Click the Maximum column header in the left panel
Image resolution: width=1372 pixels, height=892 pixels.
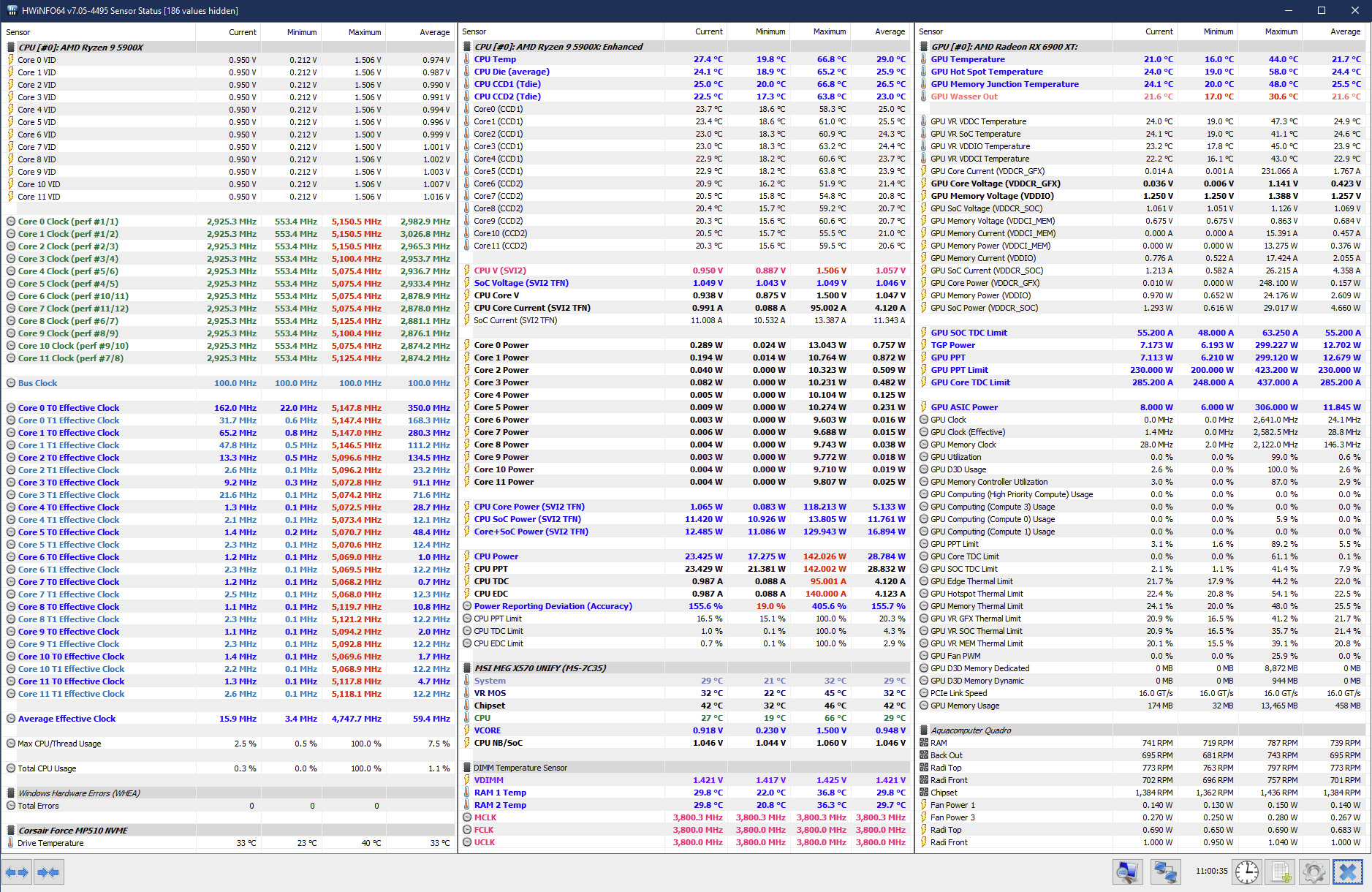(x=354, y=32)
